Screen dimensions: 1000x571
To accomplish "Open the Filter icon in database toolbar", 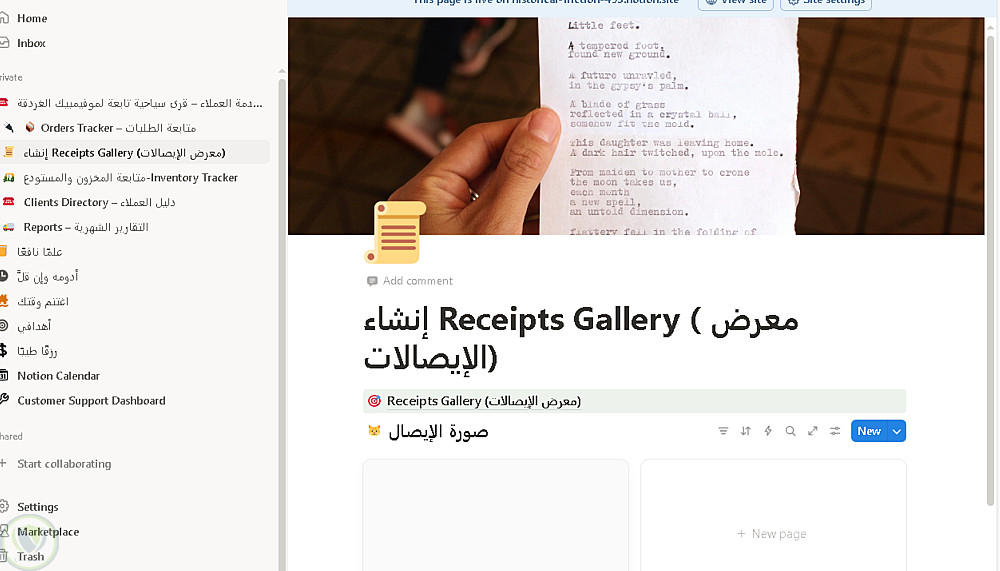I will 723,431.
